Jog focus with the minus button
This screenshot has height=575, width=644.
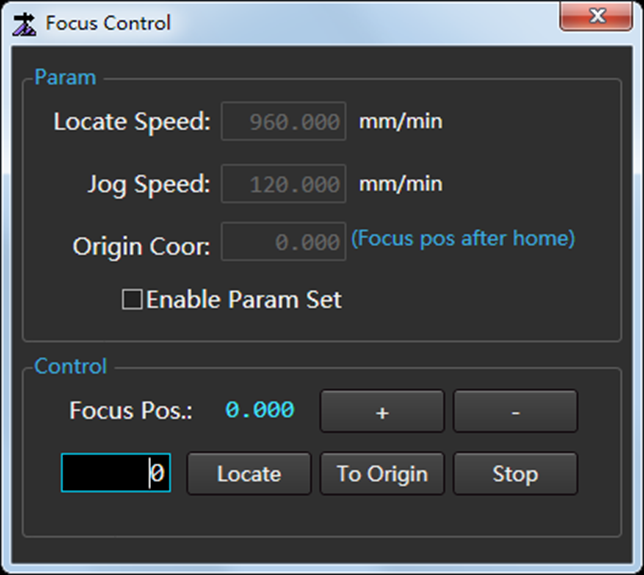[x=515, y=411]
